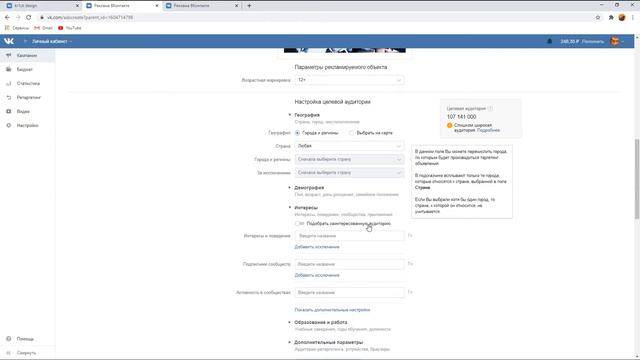Reload the page with the refresh icon
Viewport: 640px width, 360px height.
29,18
